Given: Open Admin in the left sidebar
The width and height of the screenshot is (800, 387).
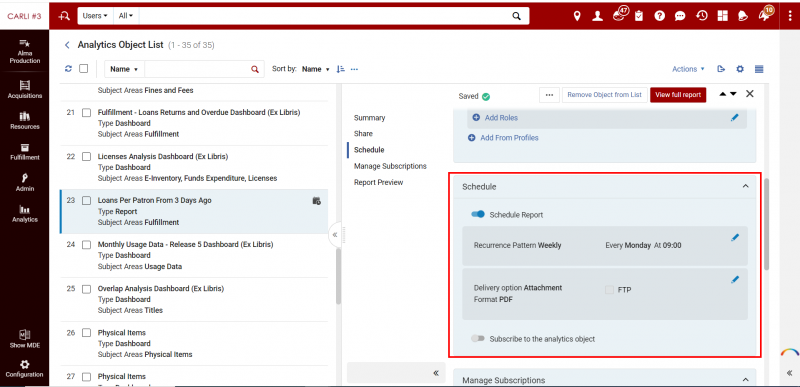Looking at the screenshot, I should coord(25,183).
